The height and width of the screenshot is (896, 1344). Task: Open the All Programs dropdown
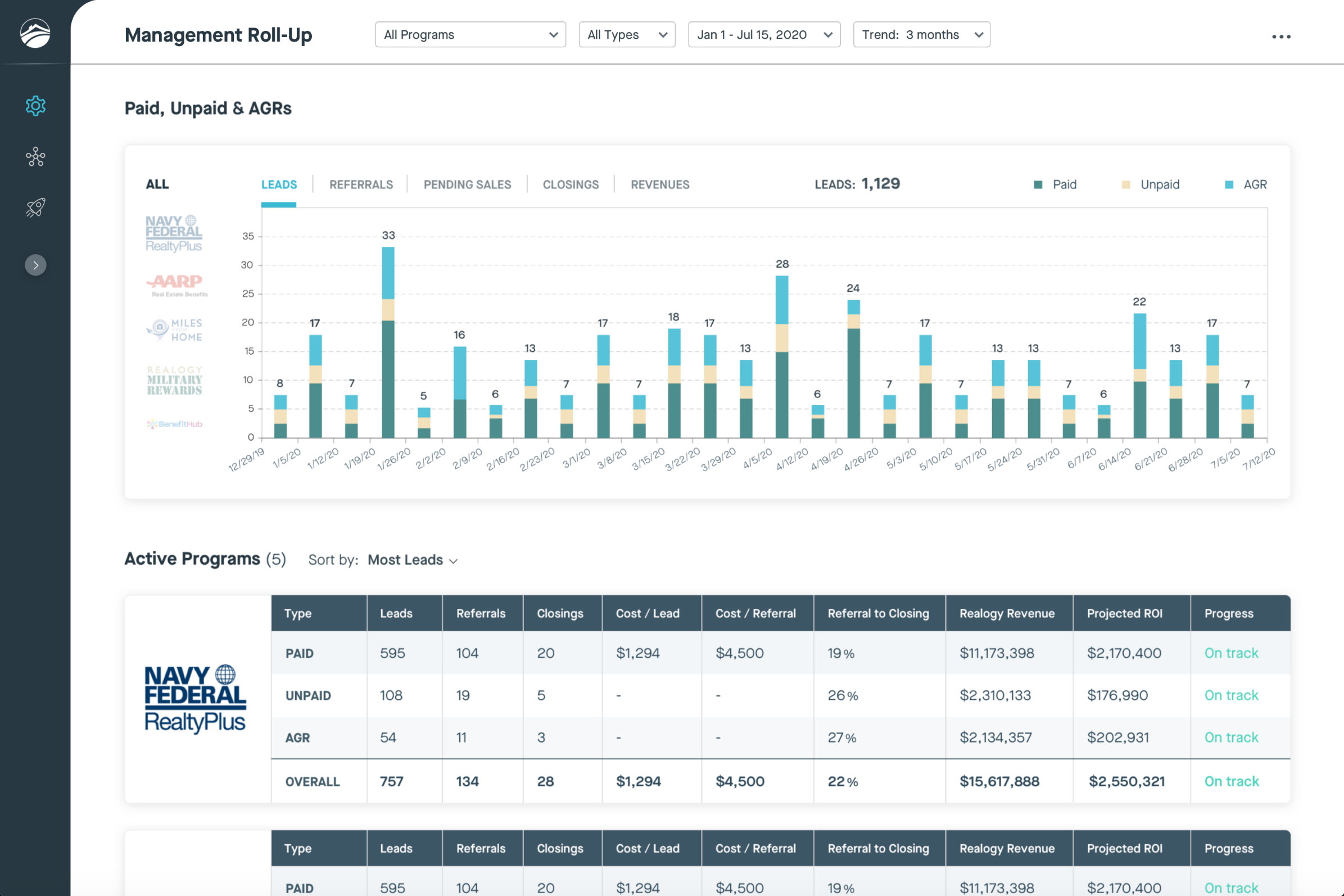(x=470, y=35)
